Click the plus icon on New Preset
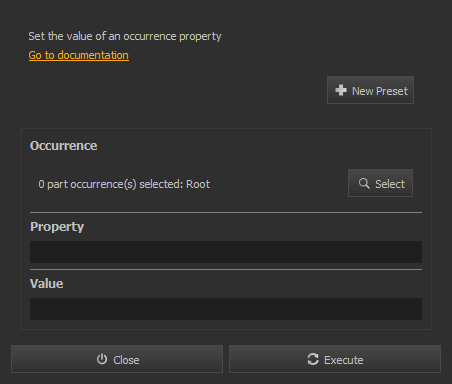Screen dimensions: 452x384 pos(341,90)
